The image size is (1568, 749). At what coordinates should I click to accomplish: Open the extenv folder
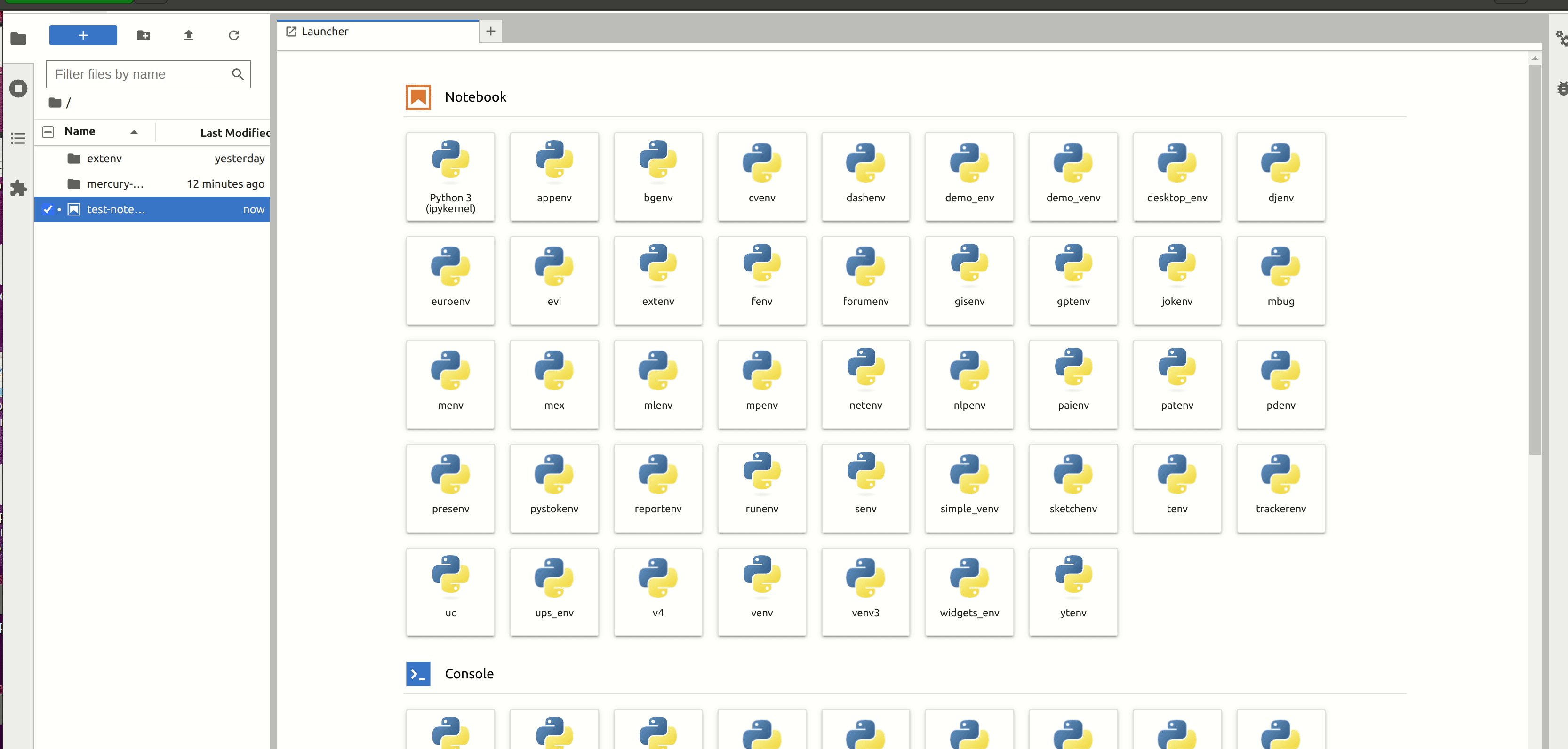click(104, 159)
